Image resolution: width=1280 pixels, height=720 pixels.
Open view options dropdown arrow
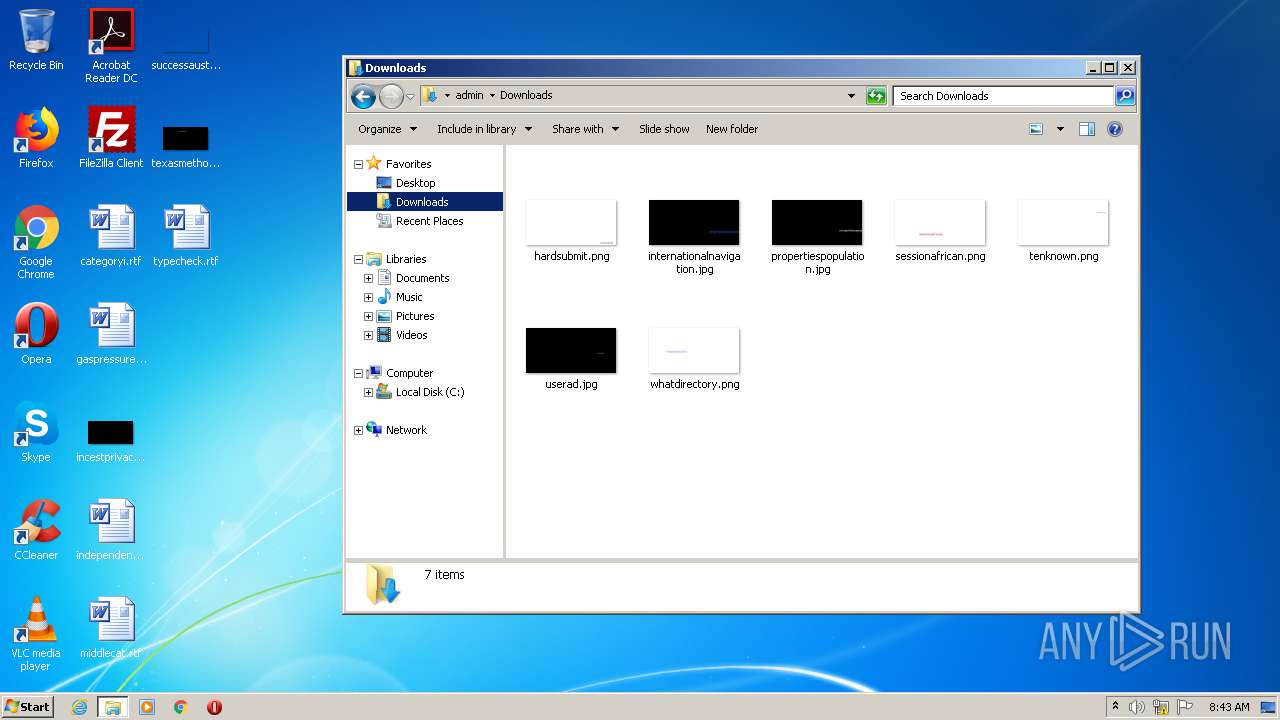(x=1060, y=129)
